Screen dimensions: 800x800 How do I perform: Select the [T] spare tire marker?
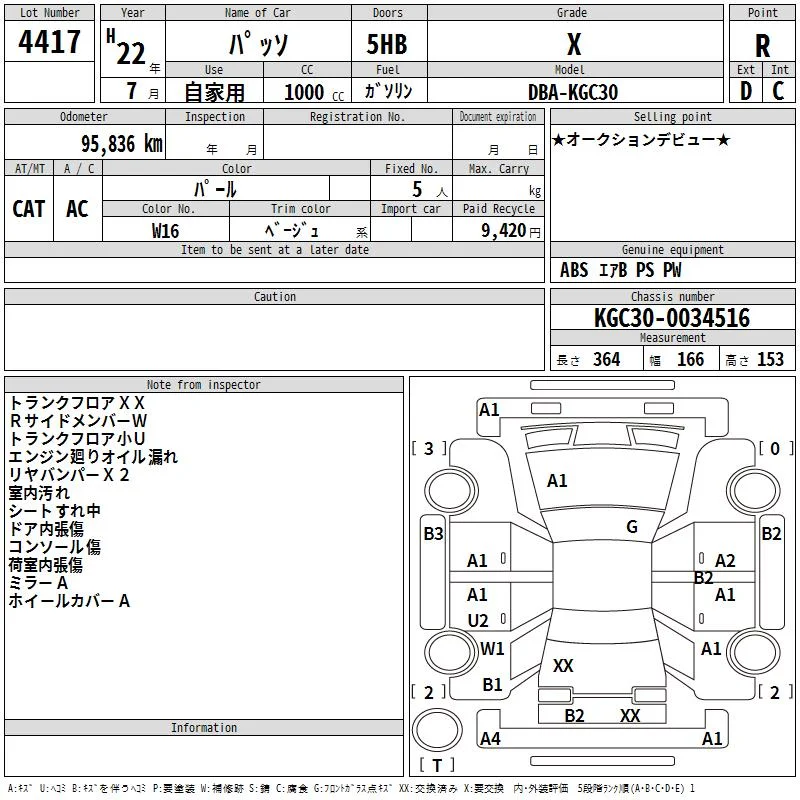[x=437, y=766]
